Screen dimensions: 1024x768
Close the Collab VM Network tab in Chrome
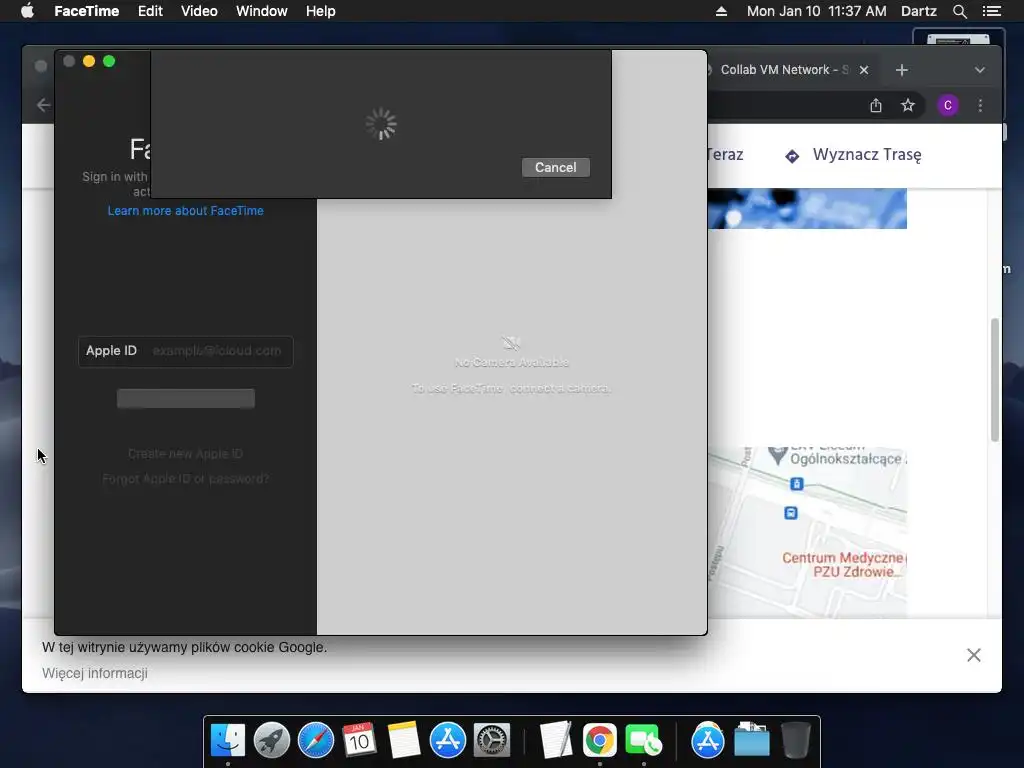[x=864, y=70]
